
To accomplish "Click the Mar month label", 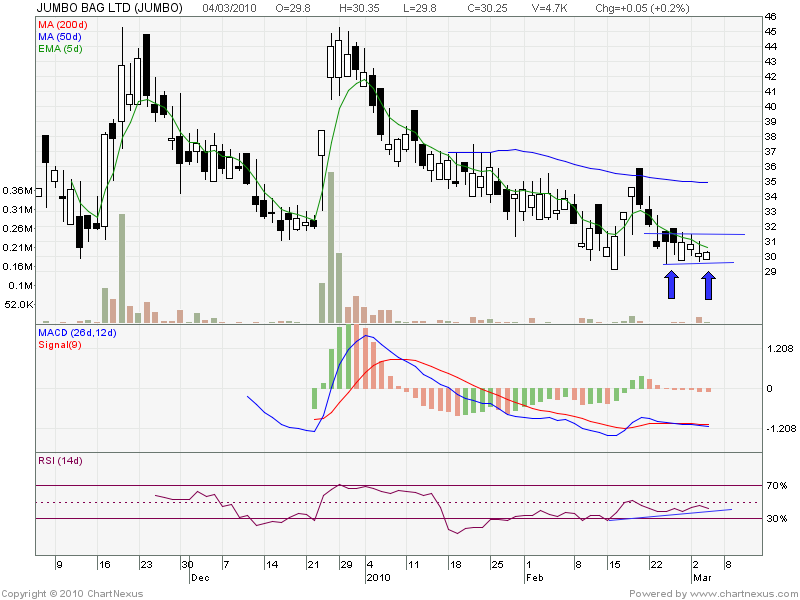I will (702, 578).
